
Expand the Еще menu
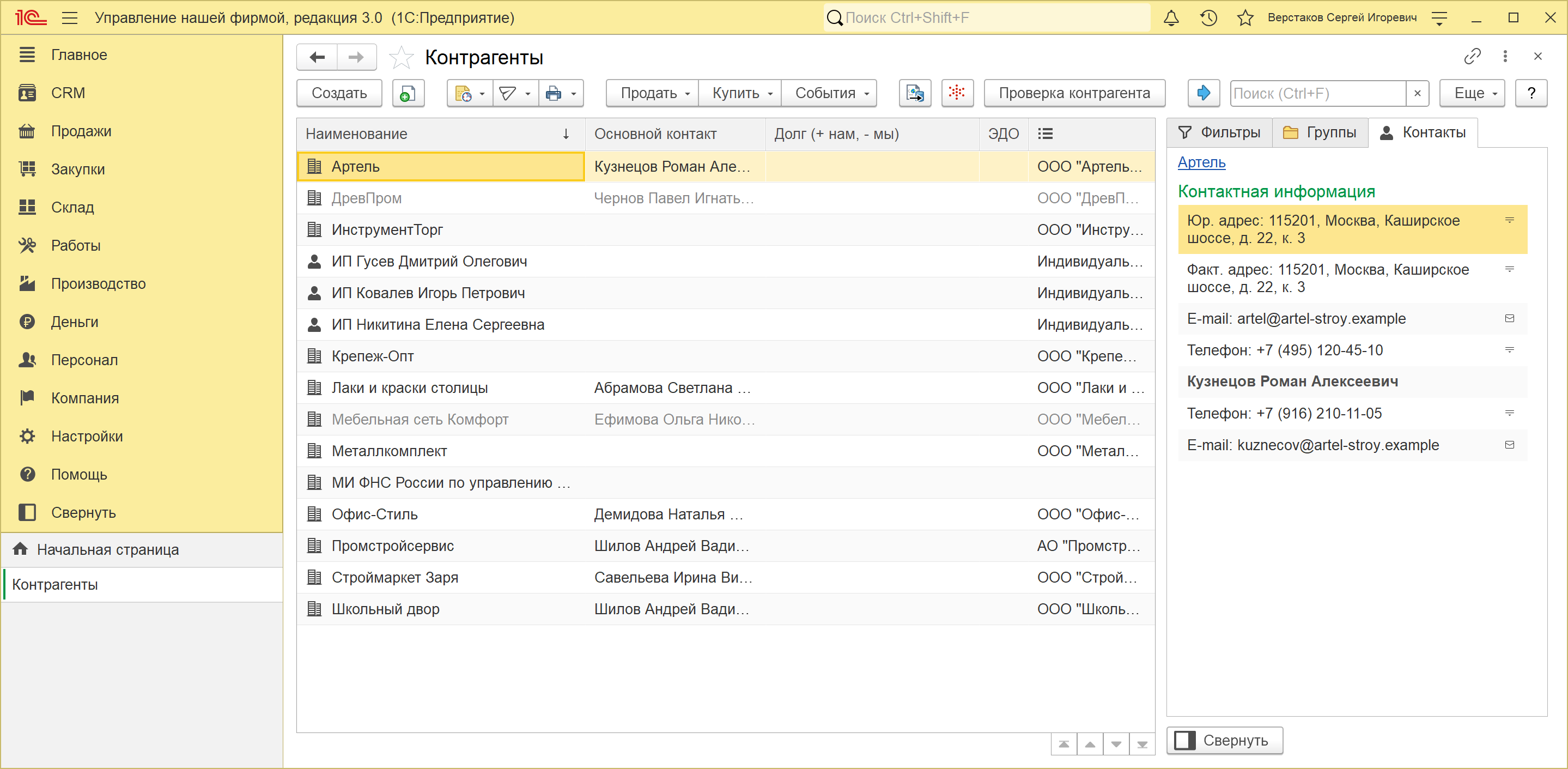click(1472, 93)
